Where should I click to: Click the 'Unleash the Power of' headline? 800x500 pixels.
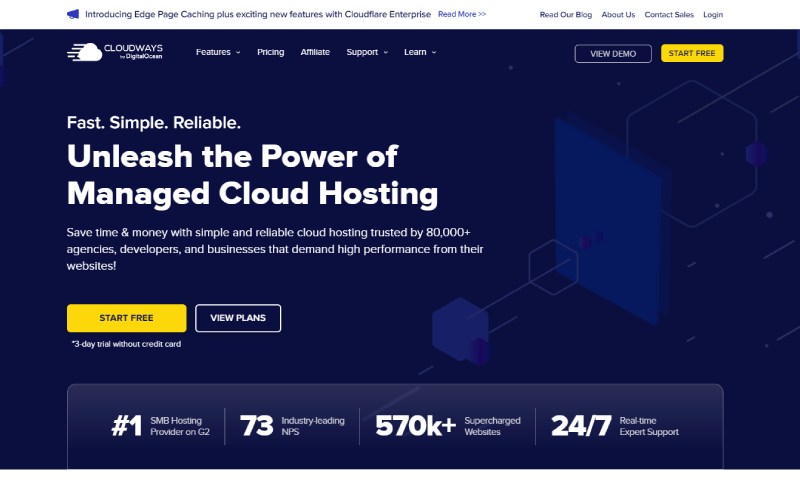point(232,156)
